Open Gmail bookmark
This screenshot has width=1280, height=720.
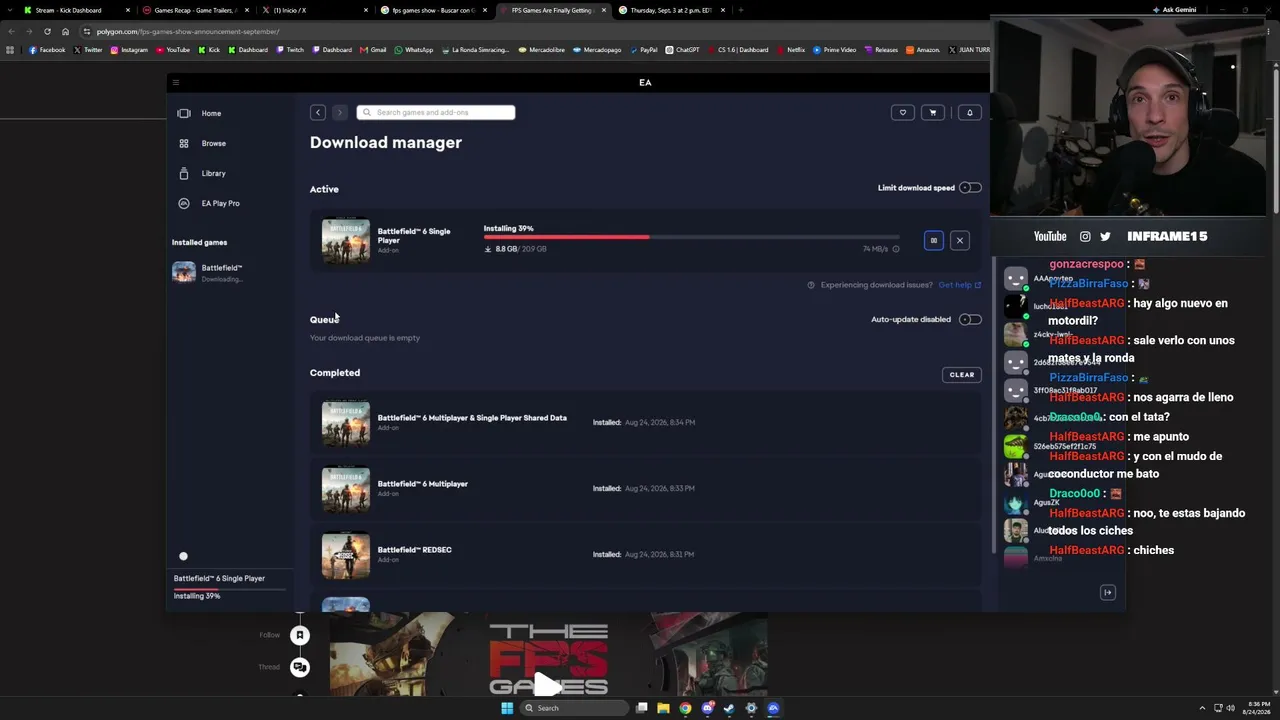[373, 50]
